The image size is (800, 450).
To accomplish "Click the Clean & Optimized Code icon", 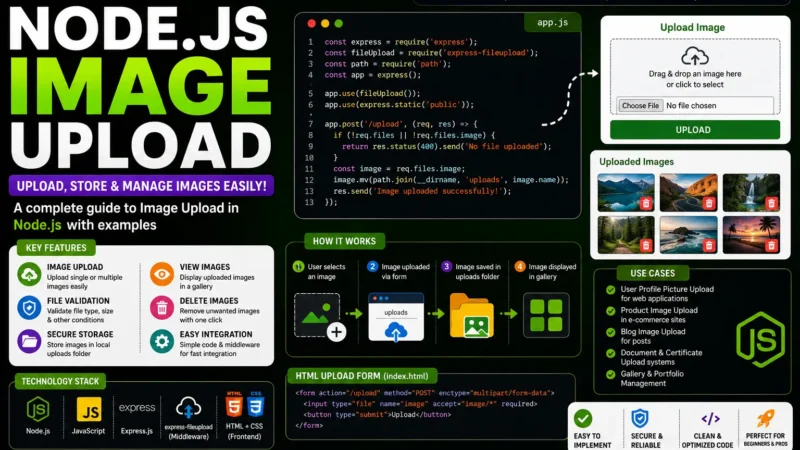I will [711, 419].
